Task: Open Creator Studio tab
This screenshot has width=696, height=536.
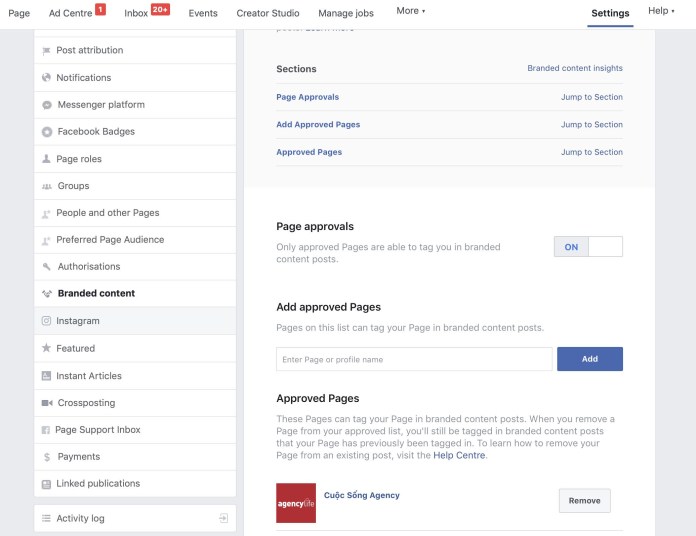Action: pyautogui.click(x=268, y=13)
